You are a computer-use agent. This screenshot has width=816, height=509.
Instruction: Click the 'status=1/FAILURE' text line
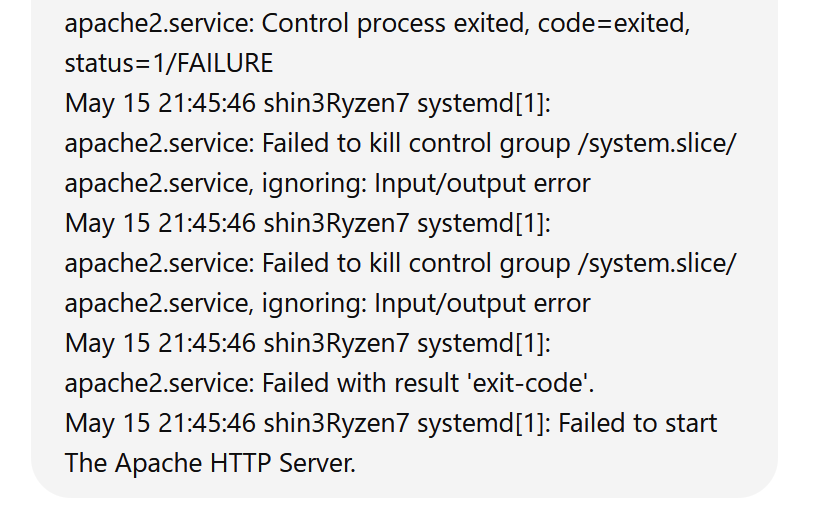pyautogui.click(x=169, y=63)
